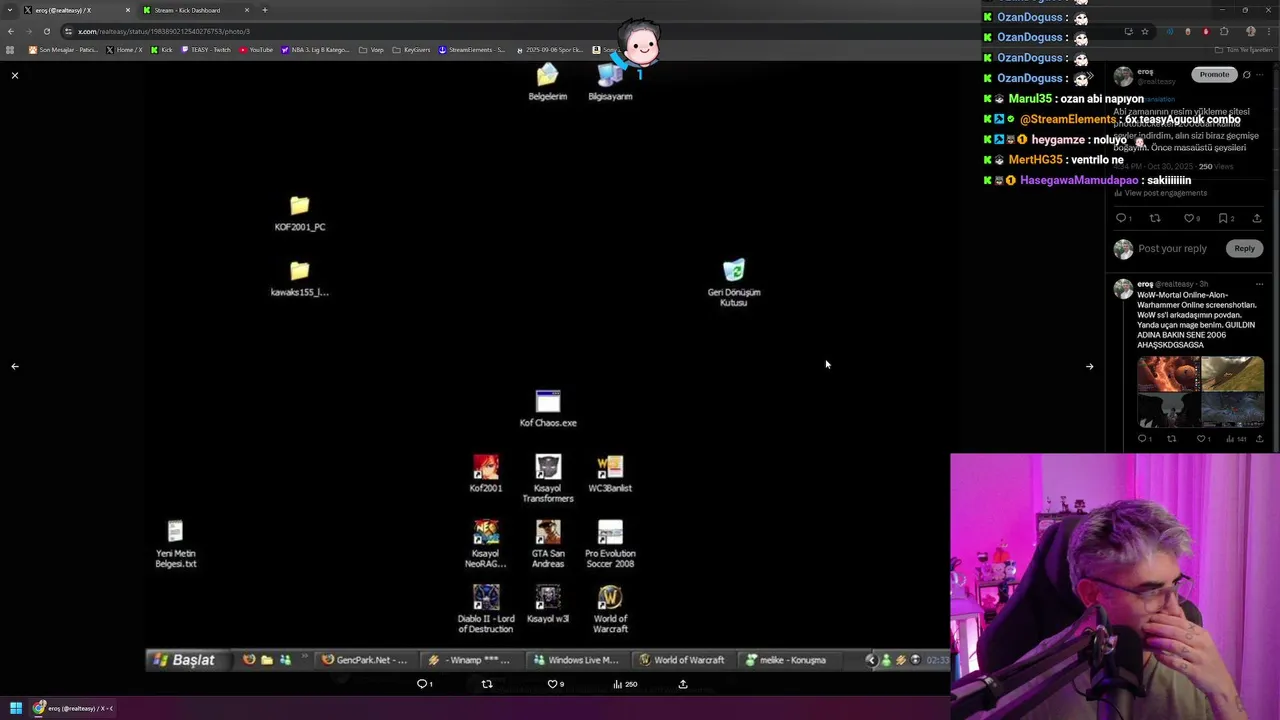The width and height of the screenshot is (1280, 720).
Task: Click the Diablo II icon in the photo
Action: (486, 609)
